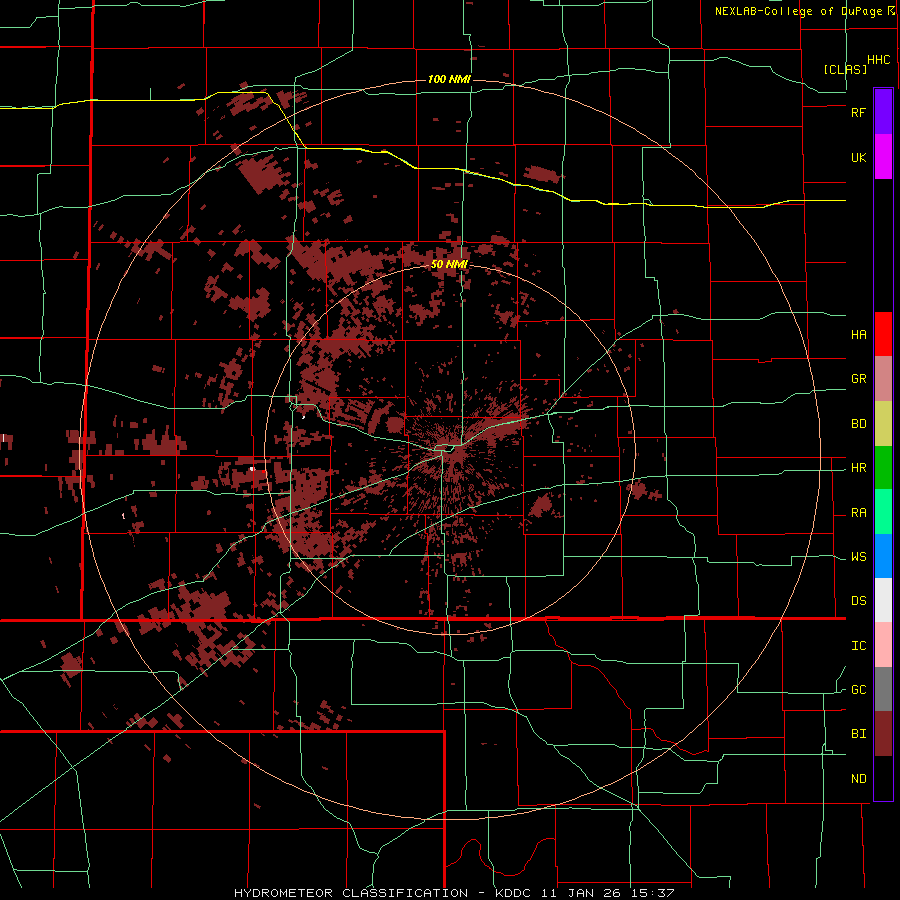Screen dimensions: 900x900
Task: Click the IC legend label
Action: (858, 646)
